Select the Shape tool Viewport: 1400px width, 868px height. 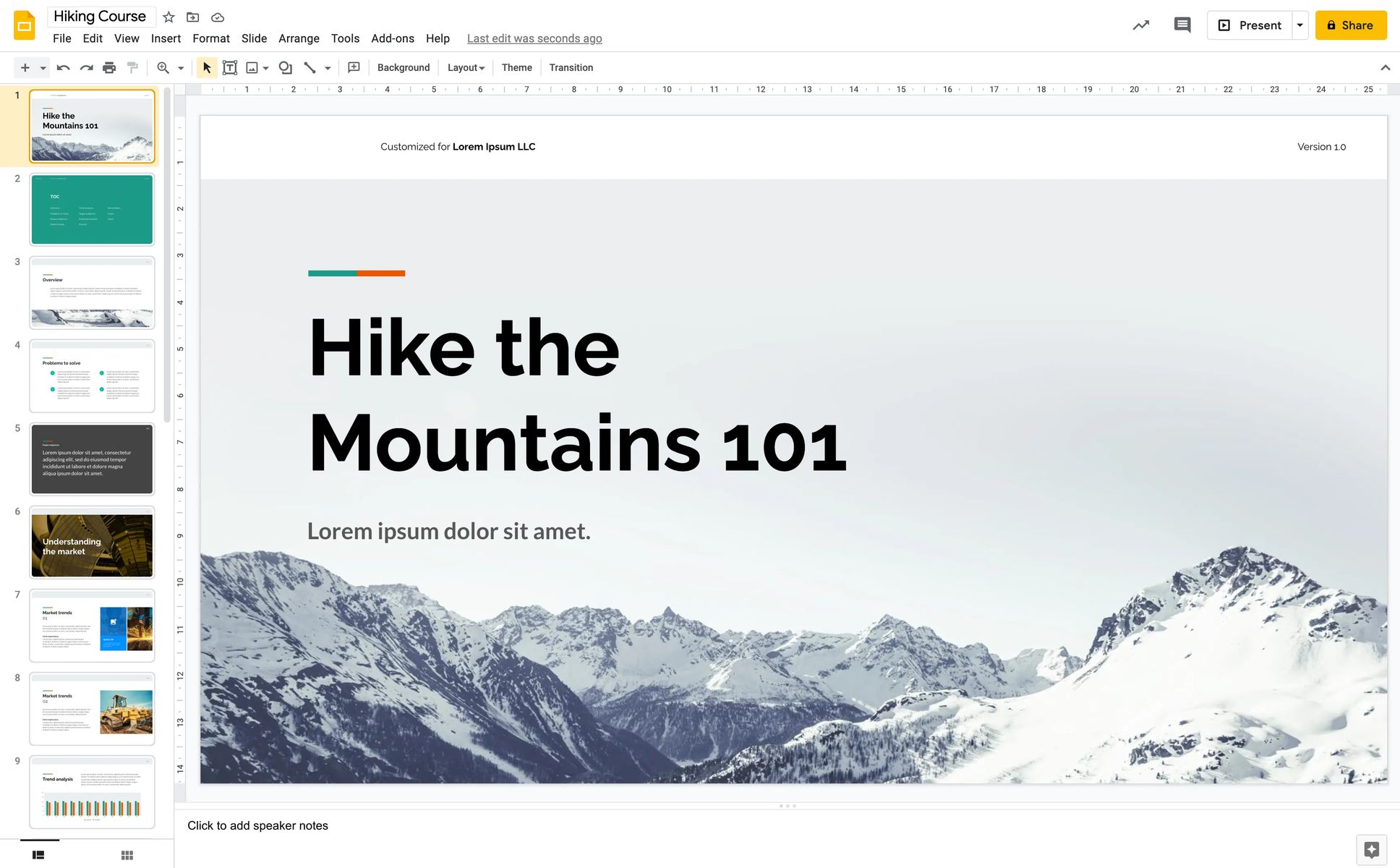tap(285, 67)
